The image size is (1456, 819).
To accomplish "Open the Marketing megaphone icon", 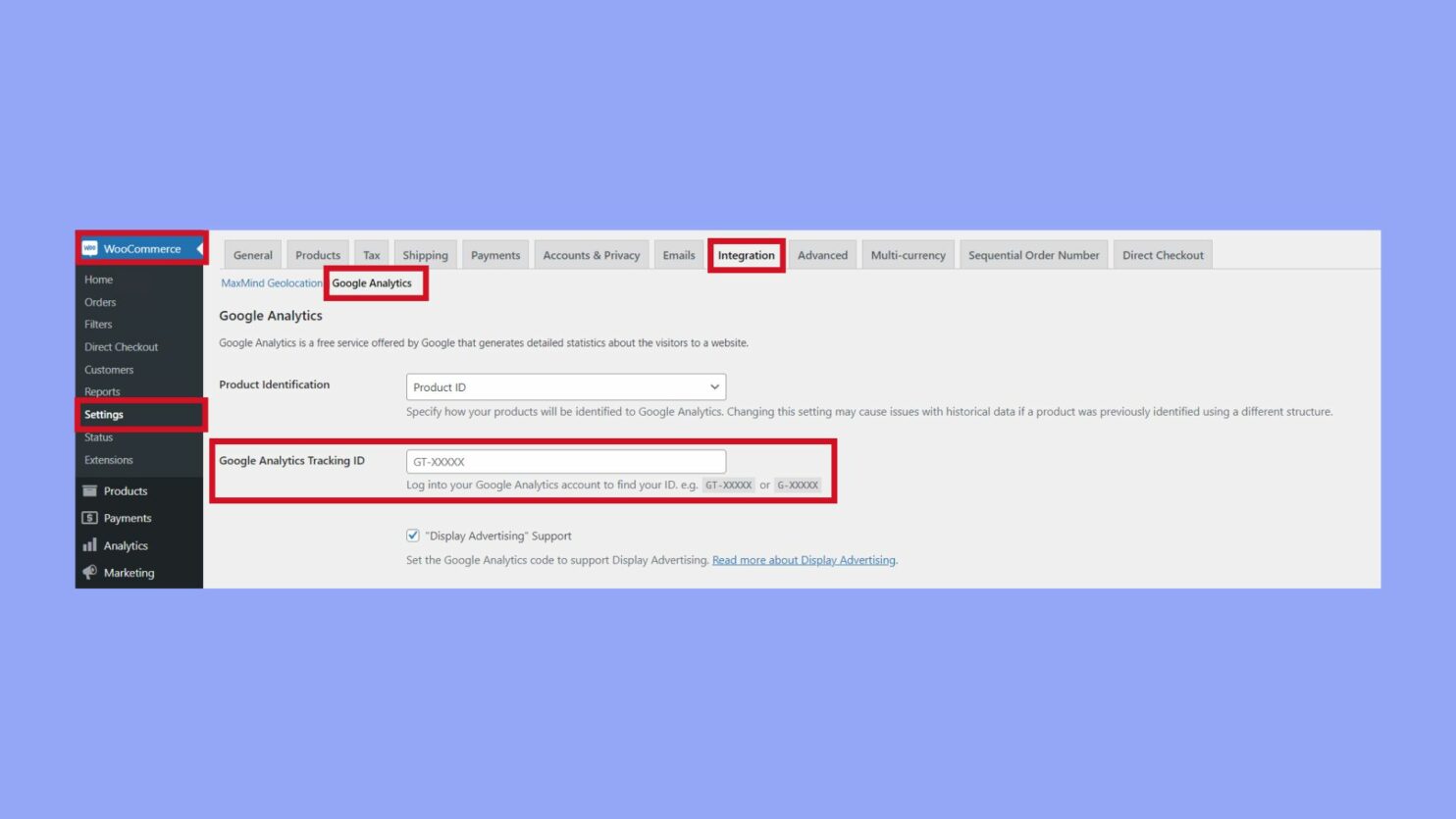I will pyautogui.click(x=88, y=573).
